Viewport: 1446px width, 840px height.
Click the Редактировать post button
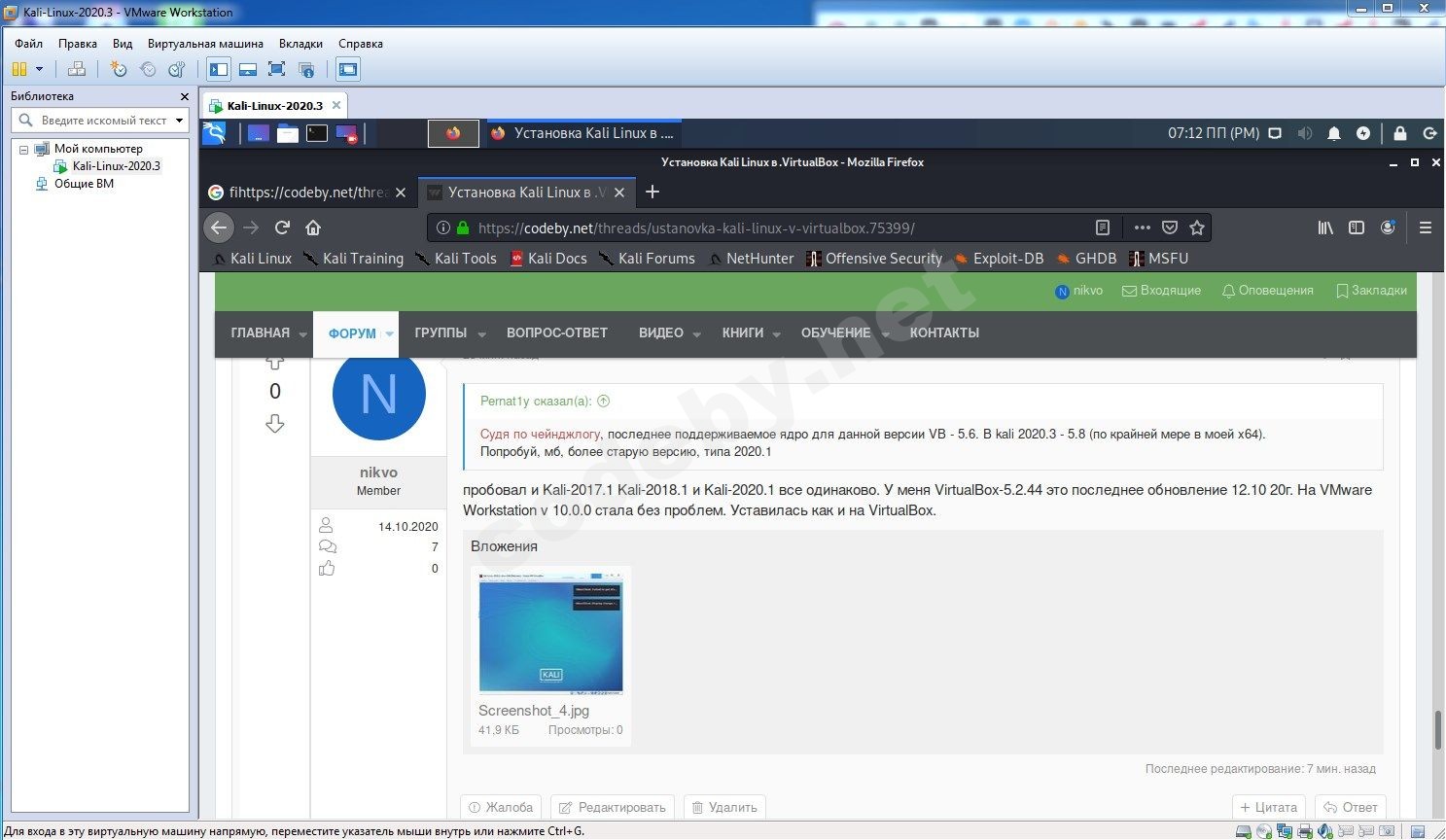point(612,807)
